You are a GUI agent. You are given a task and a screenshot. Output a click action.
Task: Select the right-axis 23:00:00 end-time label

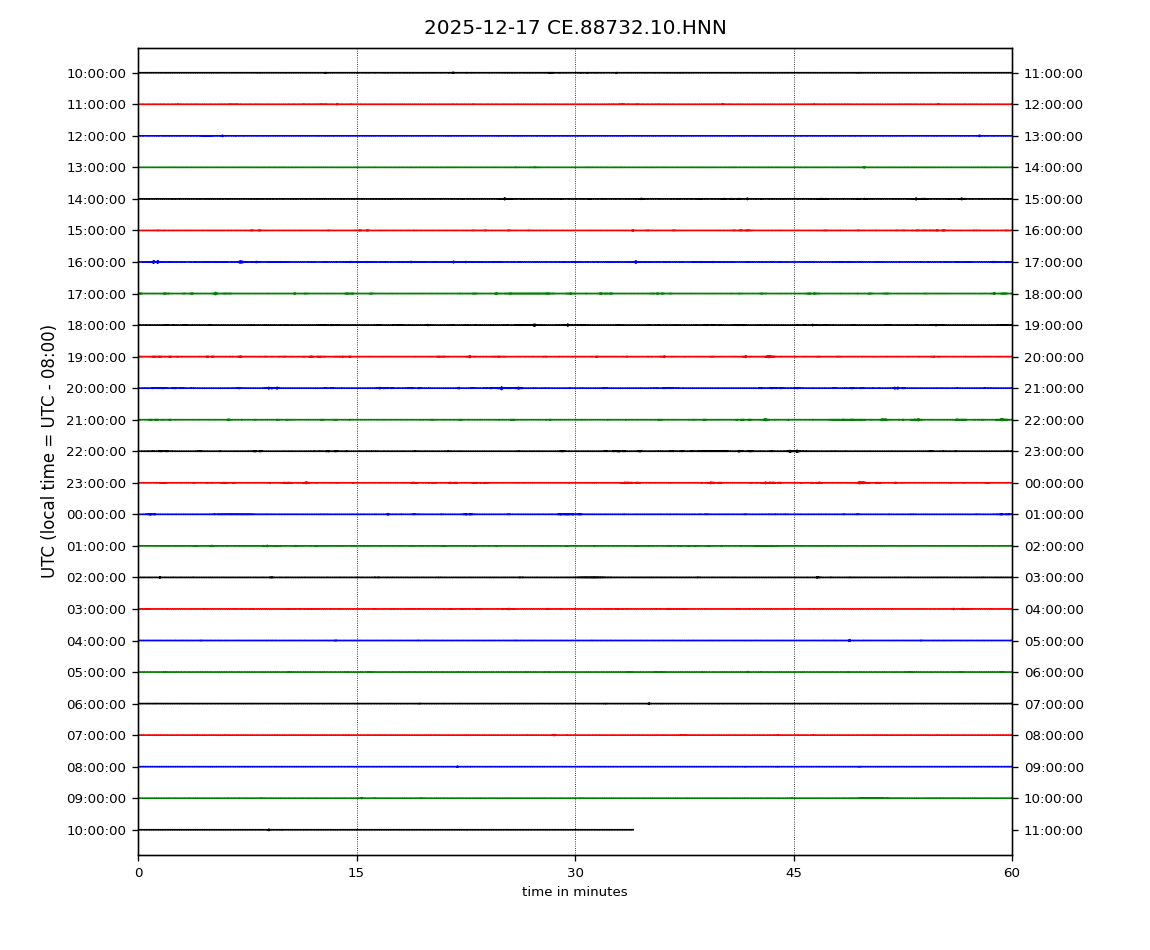tap(1053, 452)
